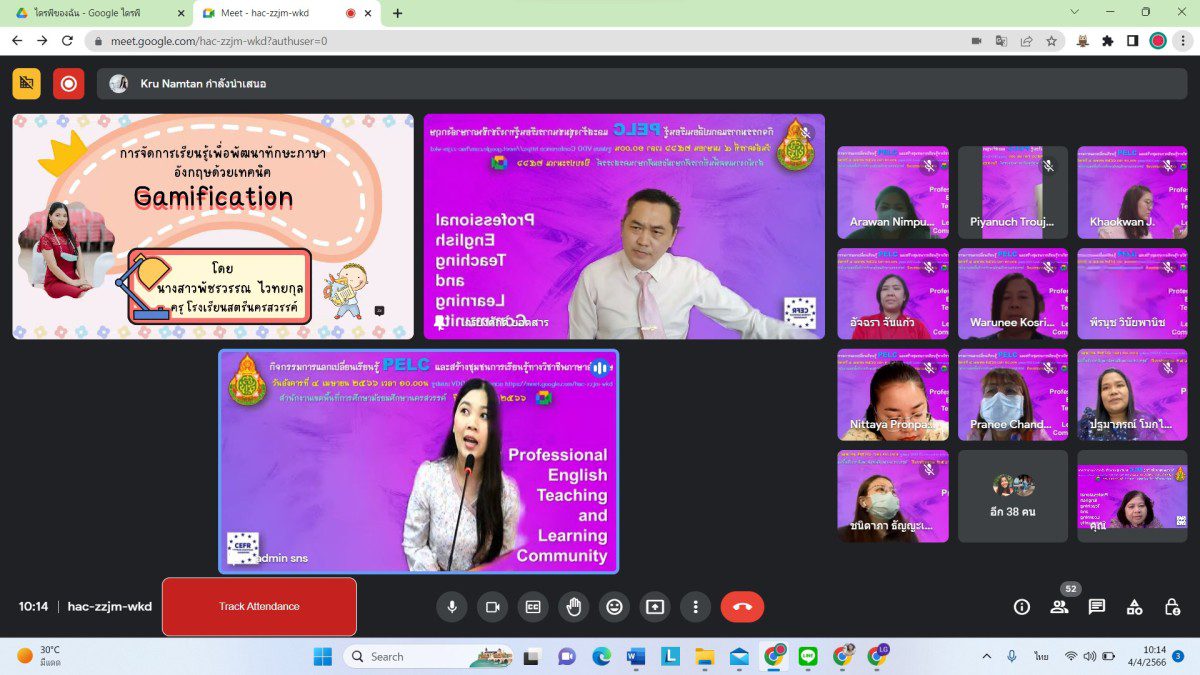Open the Extensions puzzle icon
Screen dimensions: 1200x675
coord(1108,41)
